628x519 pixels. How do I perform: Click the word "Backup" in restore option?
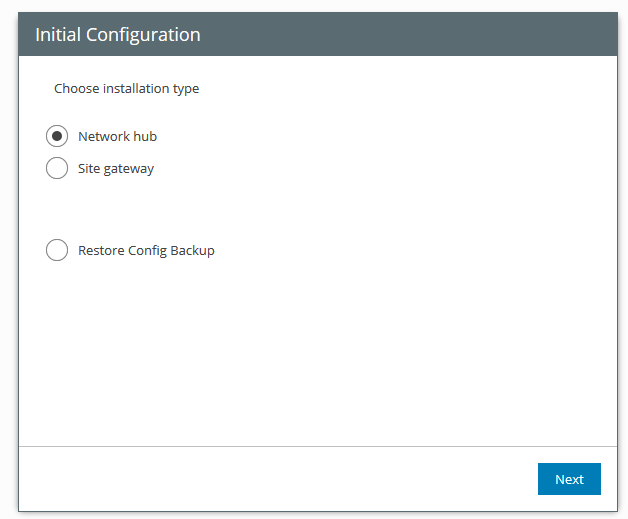click(x=192, y=250)
